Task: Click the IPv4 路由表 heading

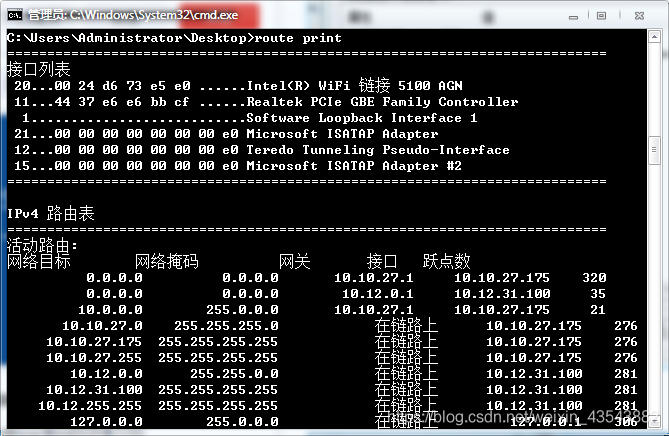Action: pos(51,214)
